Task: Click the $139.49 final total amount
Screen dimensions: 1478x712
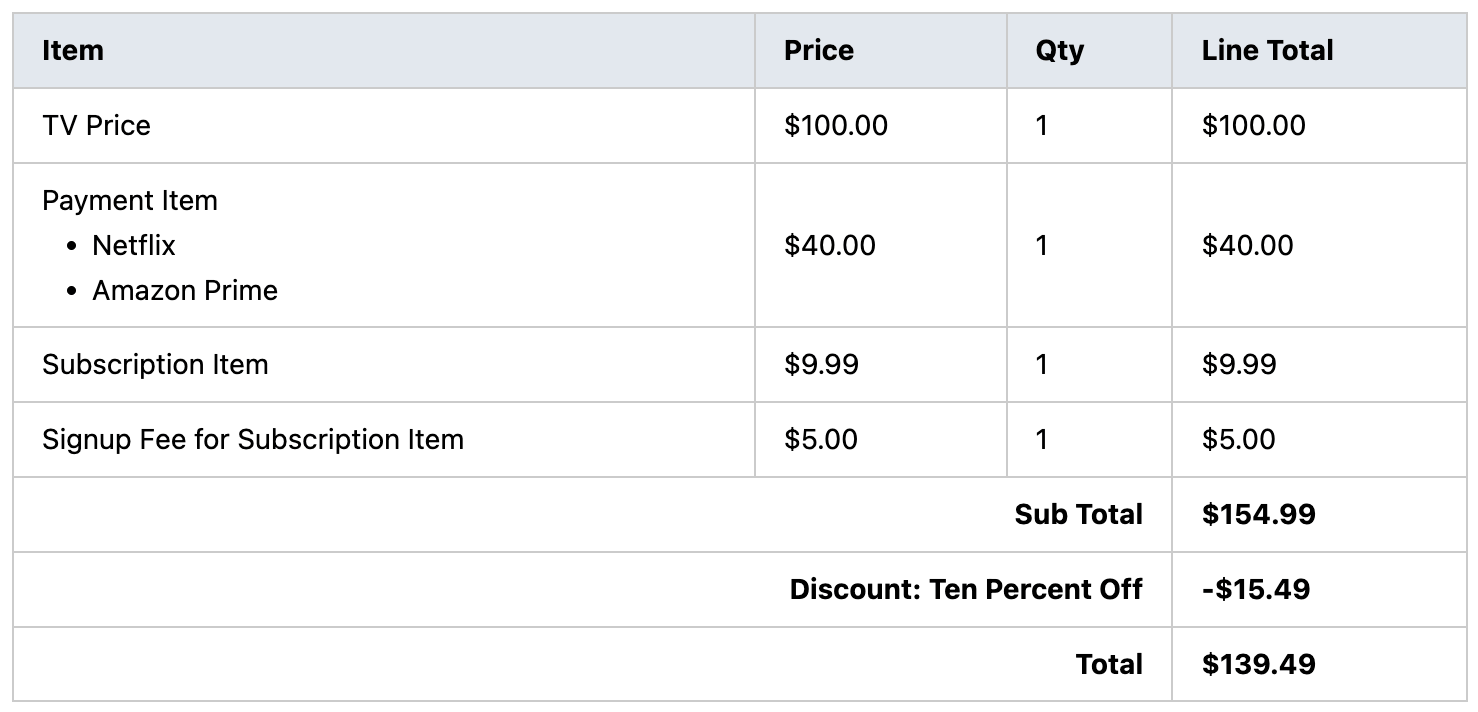Action: pyautogui.click(x=1258, y=665)
